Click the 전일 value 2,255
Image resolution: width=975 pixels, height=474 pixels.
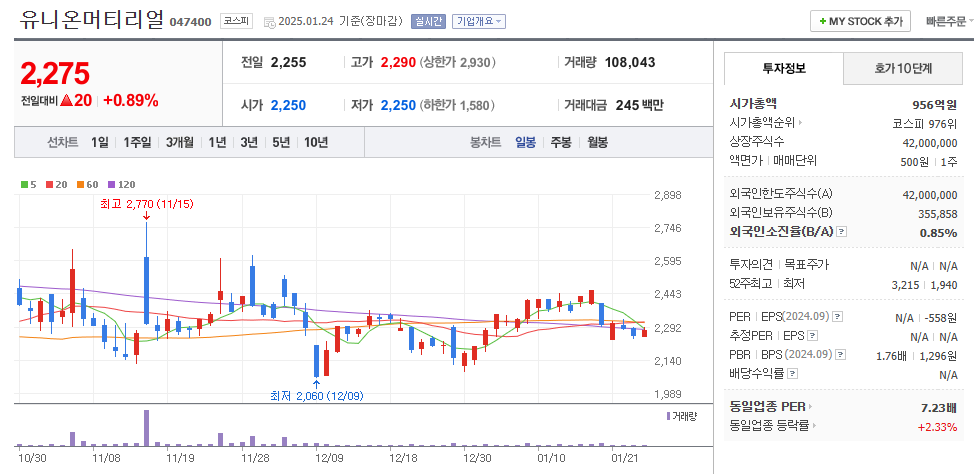tap(289, 63)
